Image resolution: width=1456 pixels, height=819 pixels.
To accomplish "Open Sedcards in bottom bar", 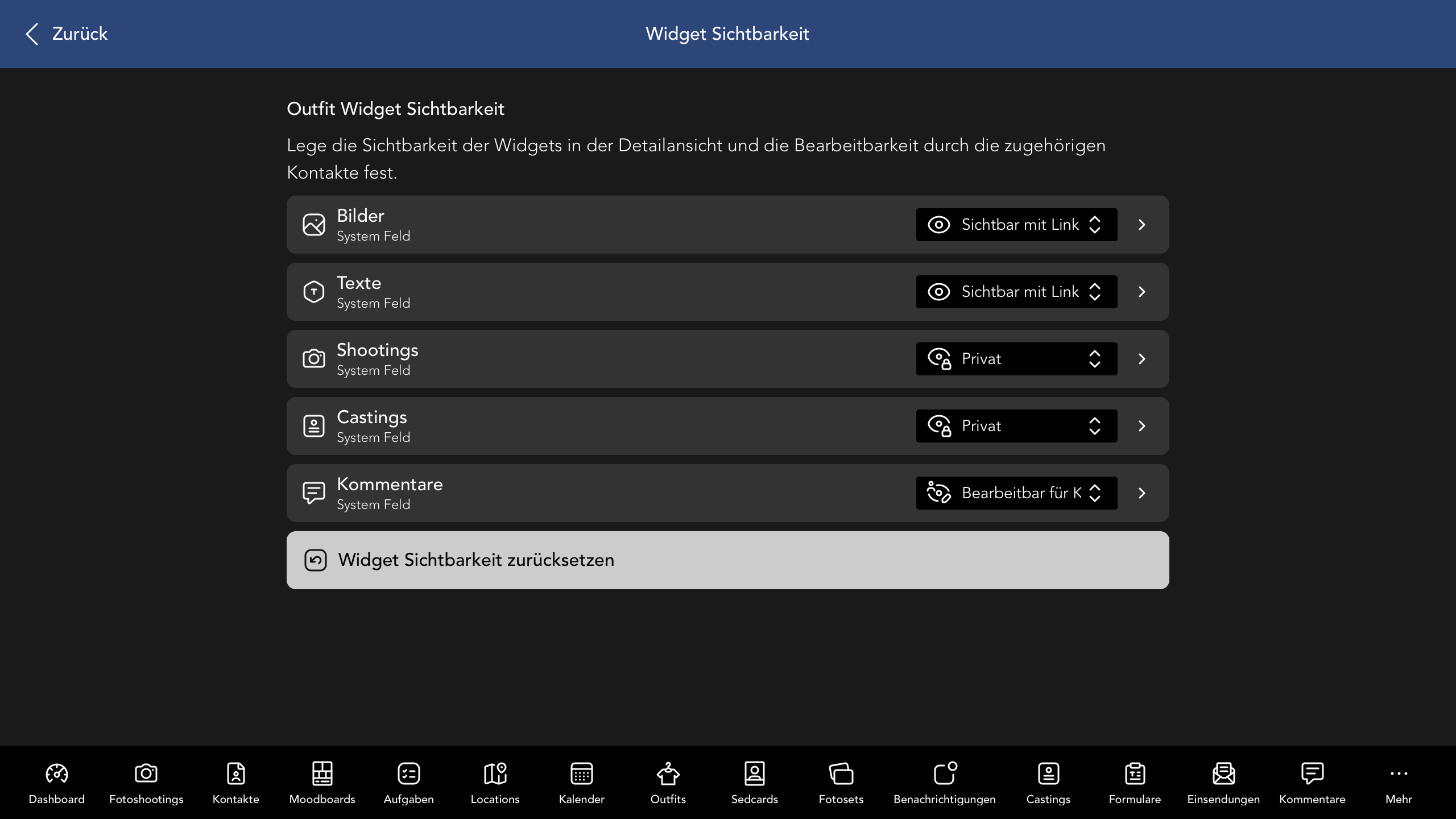I will [x=755, y=783].
